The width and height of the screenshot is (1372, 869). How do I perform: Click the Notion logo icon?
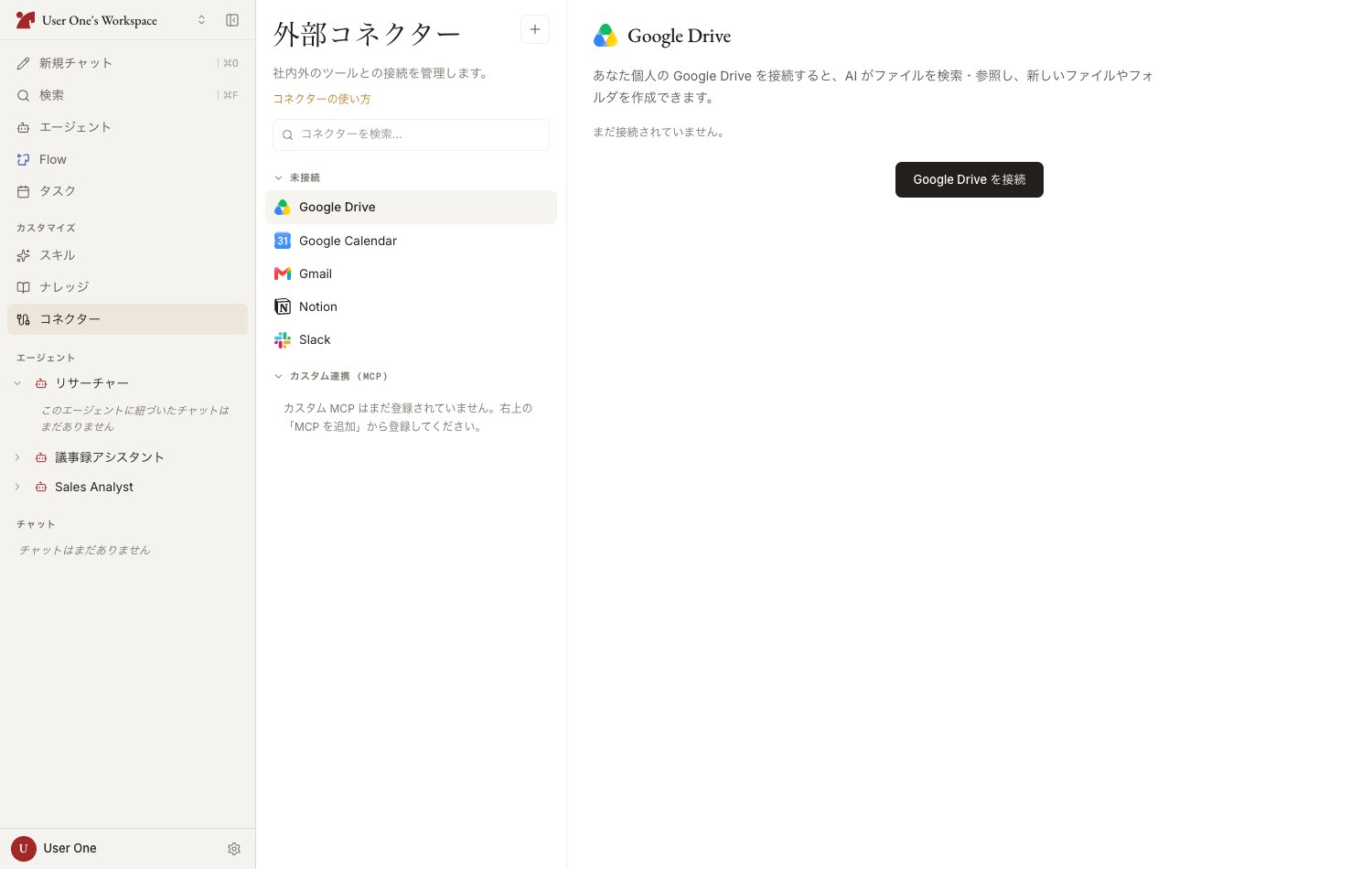[283, 306]
